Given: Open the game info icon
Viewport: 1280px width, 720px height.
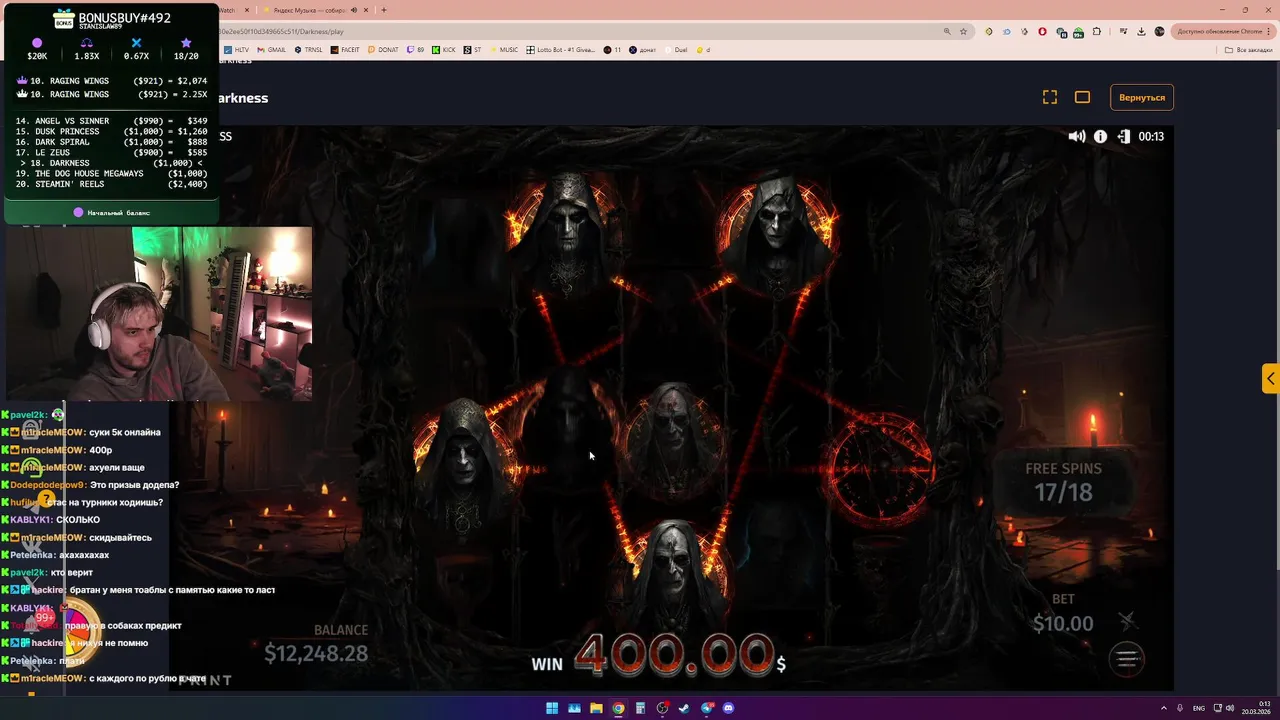Looking at the screenshot, I should 1100,136.
